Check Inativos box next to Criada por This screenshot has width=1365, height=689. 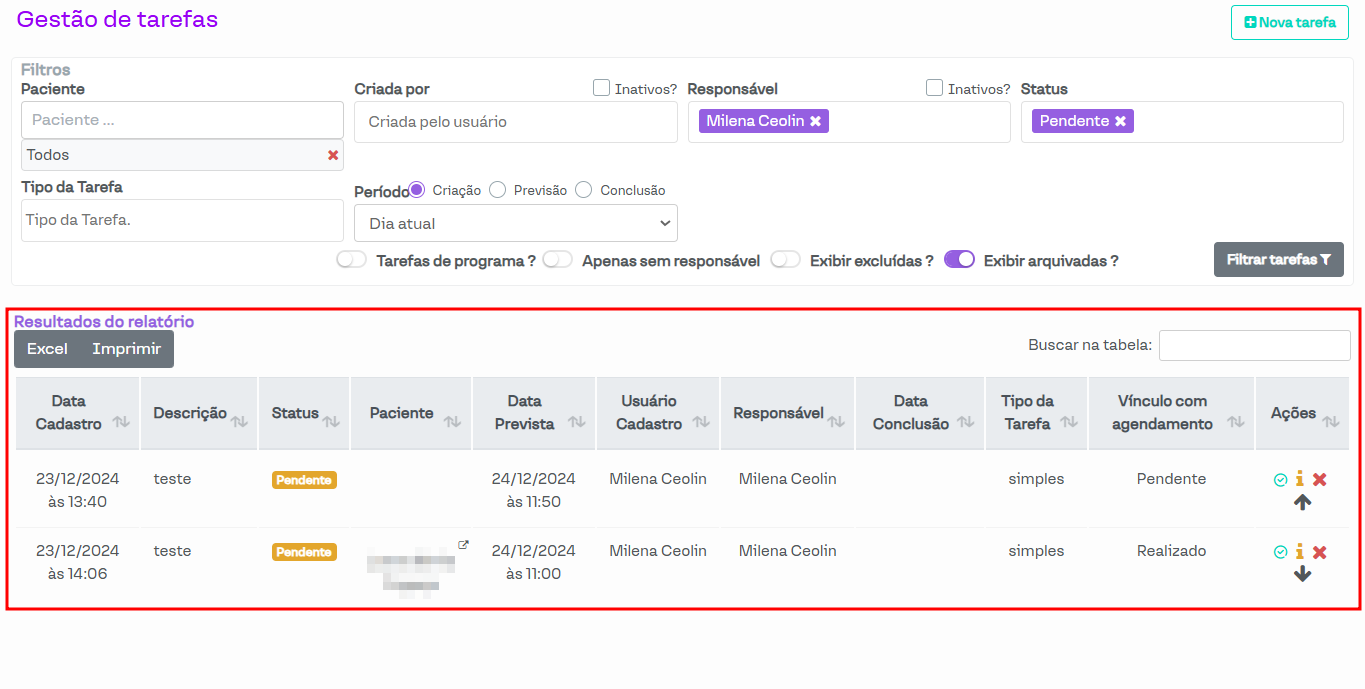[x=601, y=88]
